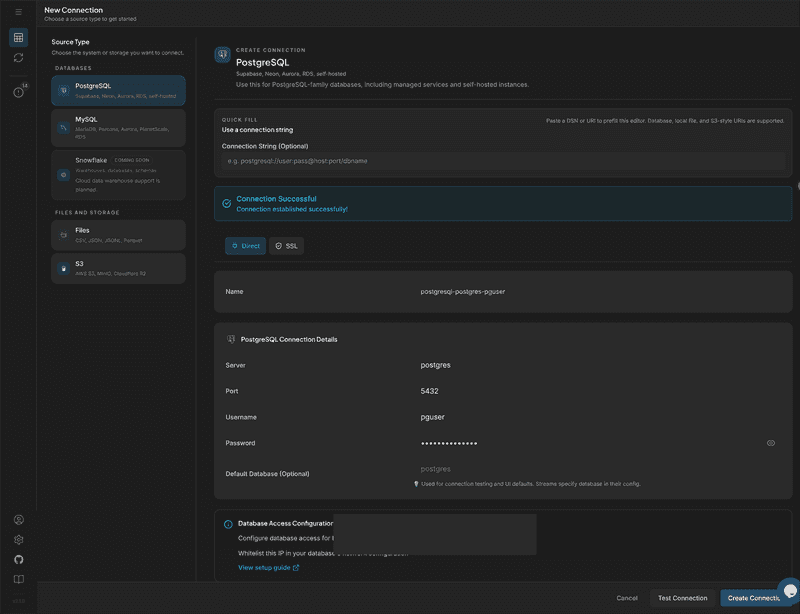Click the Test Connection button
800x614 pixels.
[683, 598]
